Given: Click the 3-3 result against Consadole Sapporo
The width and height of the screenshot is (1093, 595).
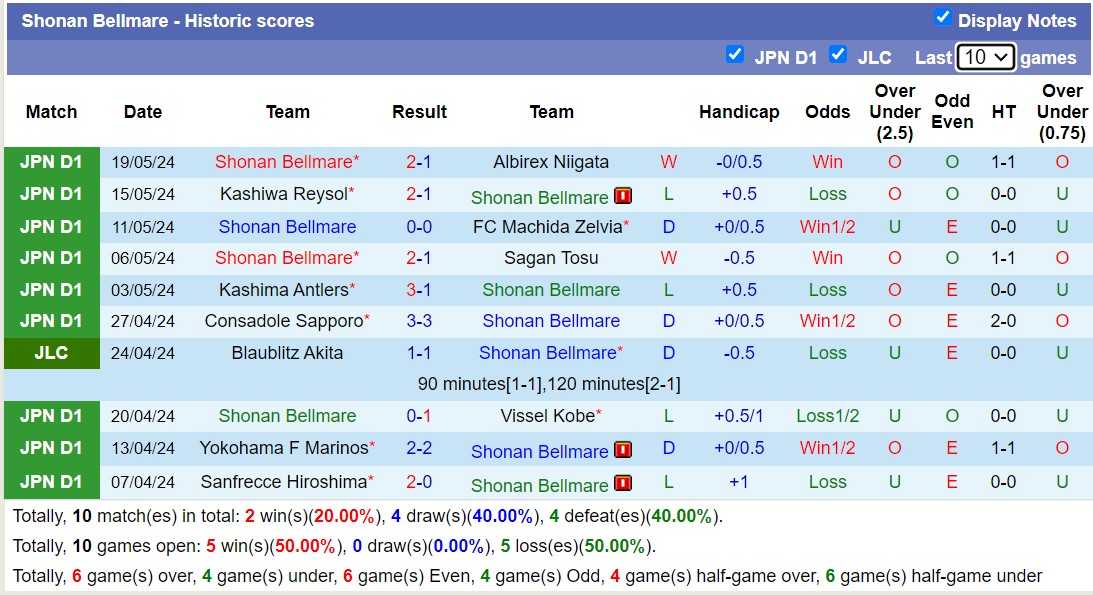Looking at the screenshot, I should pos(419,321).
